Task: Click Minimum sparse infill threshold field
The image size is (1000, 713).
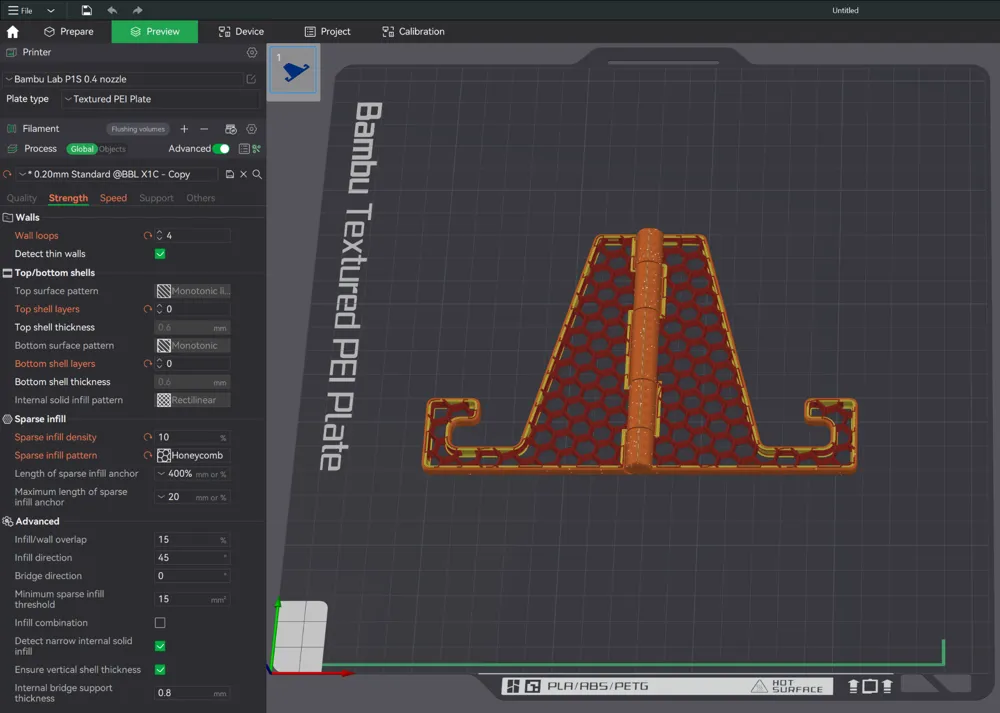Action: click(193, 599)
